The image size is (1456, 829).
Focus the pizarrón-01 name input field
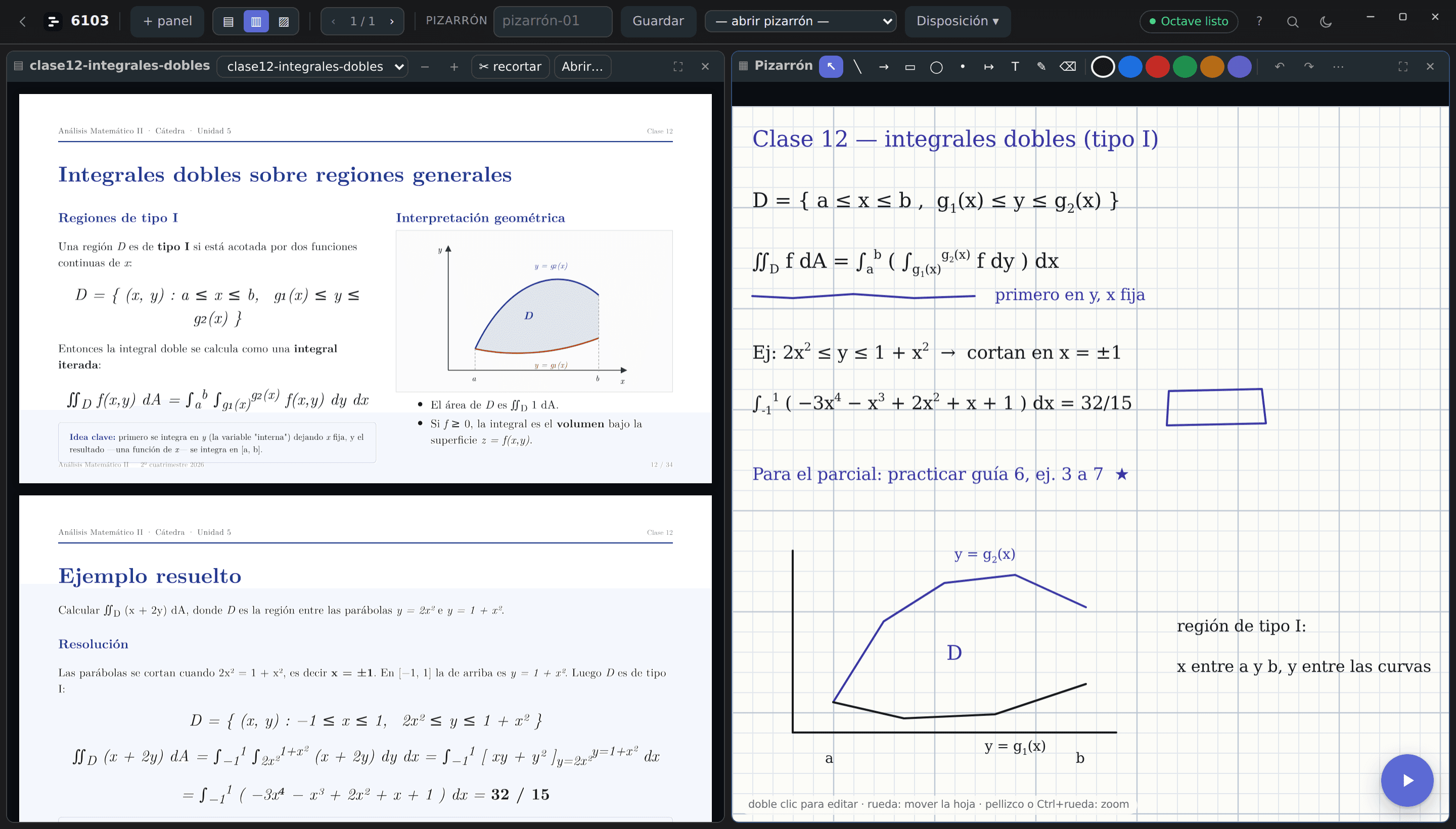(553, 22)
